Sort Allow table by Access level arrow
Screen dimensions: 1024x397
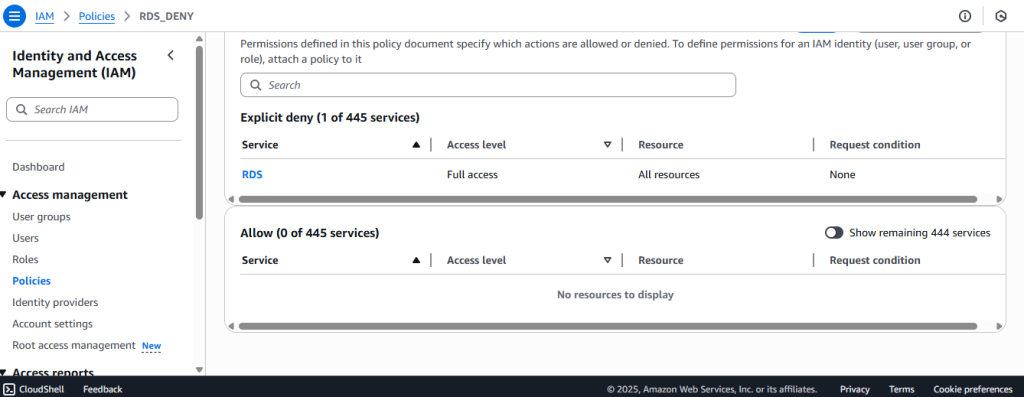click(607, 261)
